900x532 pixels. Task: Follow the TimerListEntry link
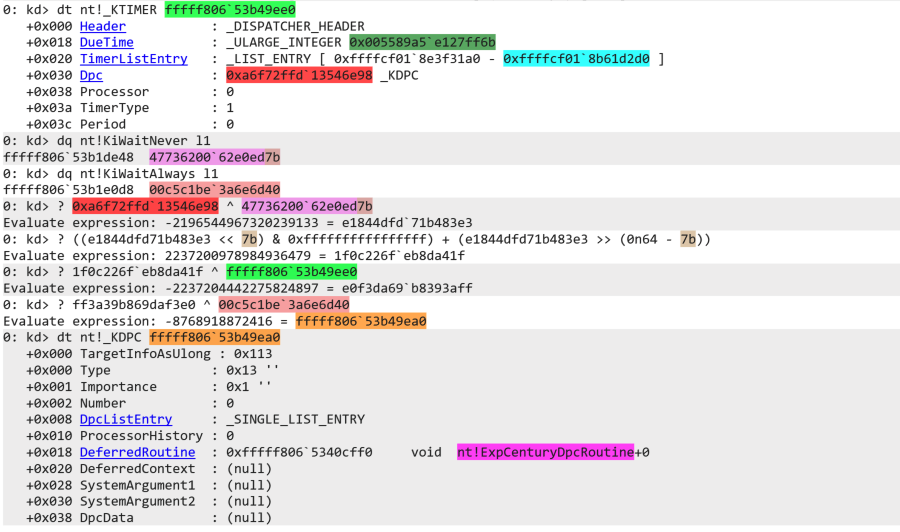coord(134,59)
